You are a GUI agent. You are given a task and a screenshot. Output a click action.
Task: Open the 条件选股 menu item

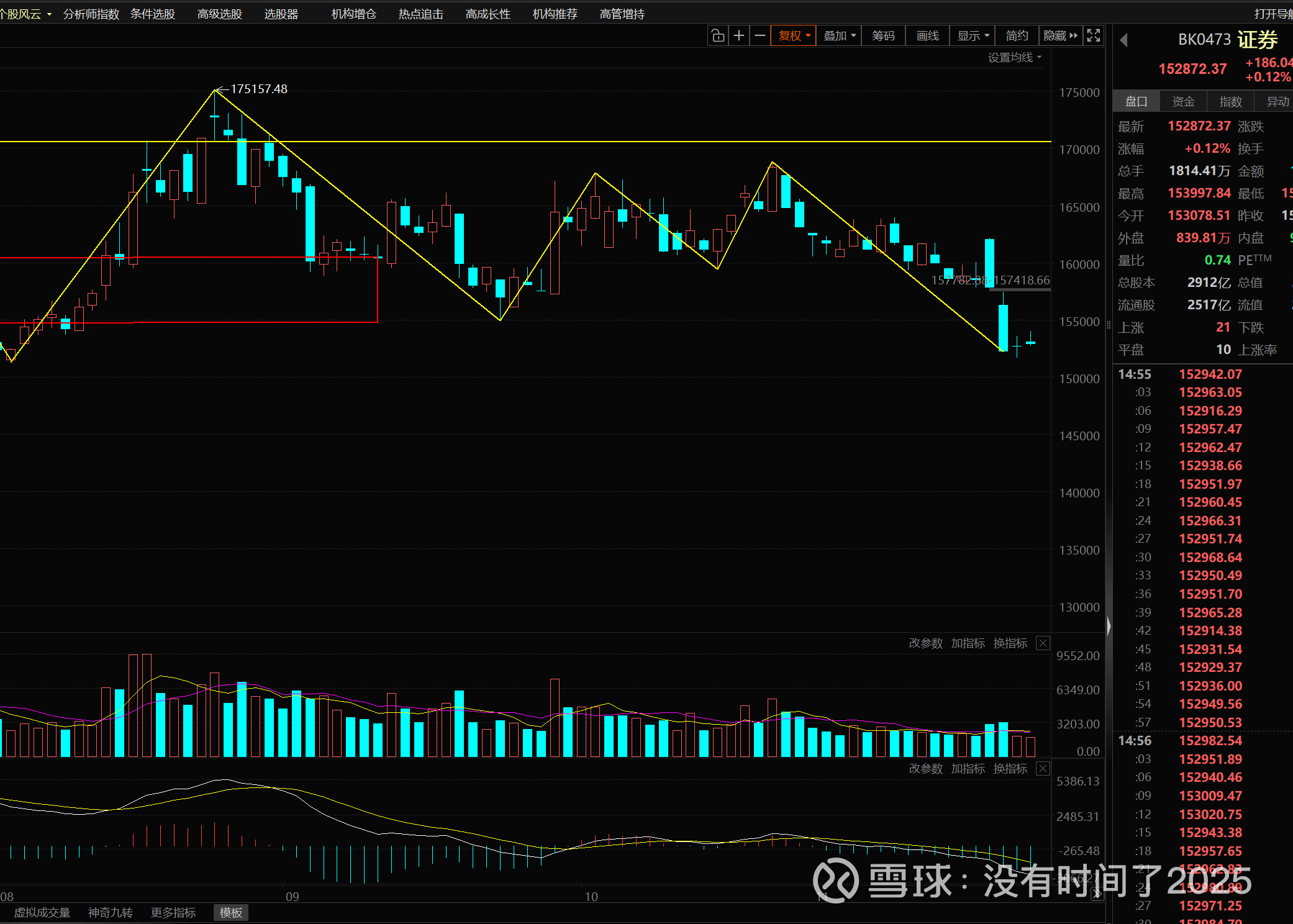point(153,14)
